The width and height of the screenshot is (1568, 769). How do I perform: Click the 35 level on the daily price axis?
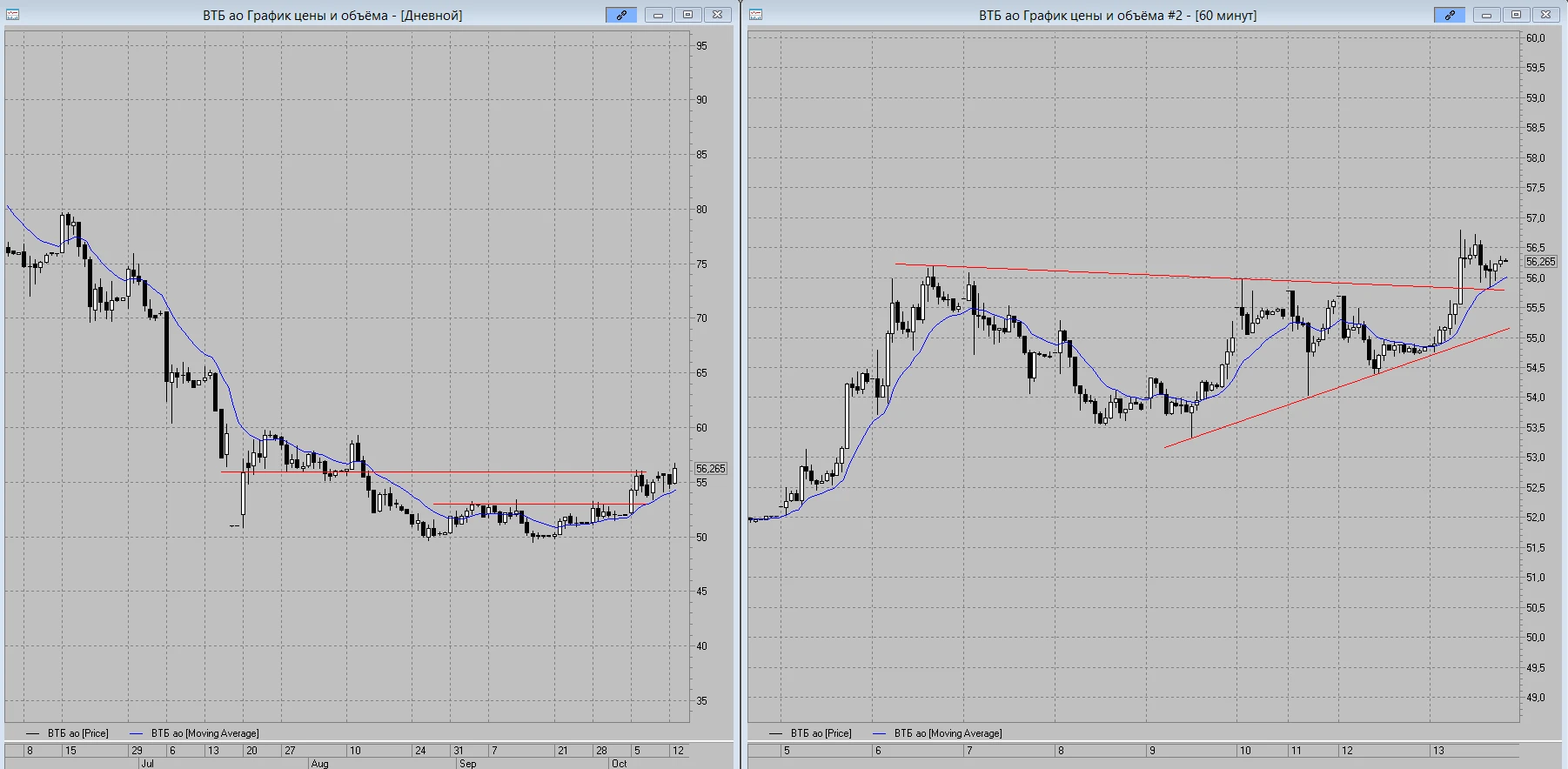[x=701, y=701]
